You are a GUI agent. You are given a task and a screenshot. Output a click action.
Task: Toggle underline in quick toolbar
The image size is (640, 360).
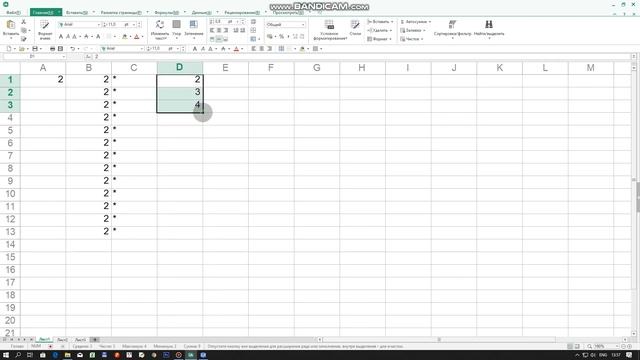(211, 49)
